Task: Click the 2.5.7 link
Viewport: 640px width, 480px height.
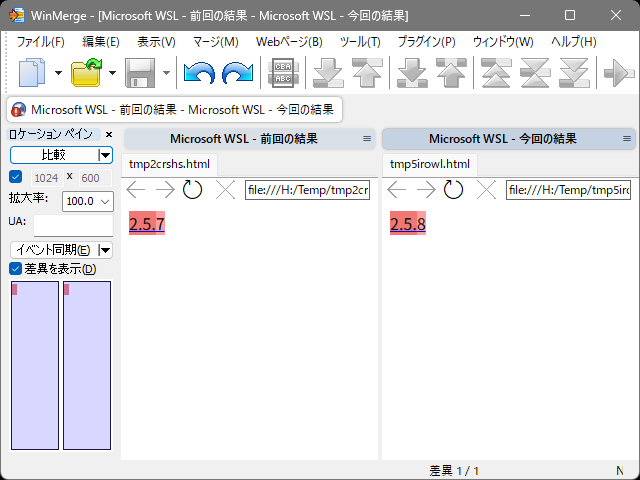Action: point(147,224)
